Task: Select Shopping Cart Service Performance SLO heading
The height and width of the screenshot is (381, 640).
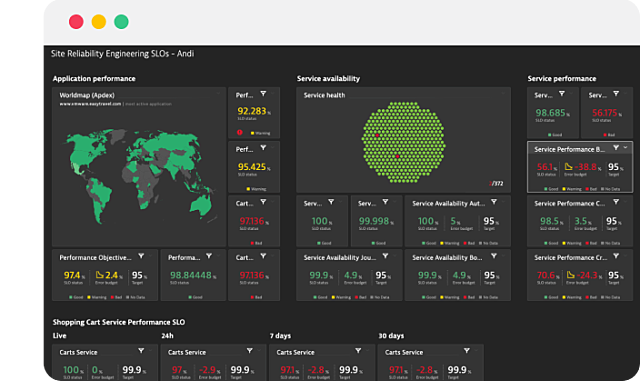Action: click(119, 322)
